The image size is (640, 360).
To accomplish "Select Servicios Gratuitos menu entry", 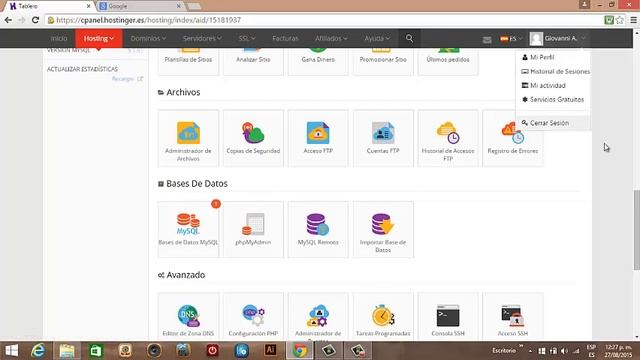I will [x=553, y=99].
